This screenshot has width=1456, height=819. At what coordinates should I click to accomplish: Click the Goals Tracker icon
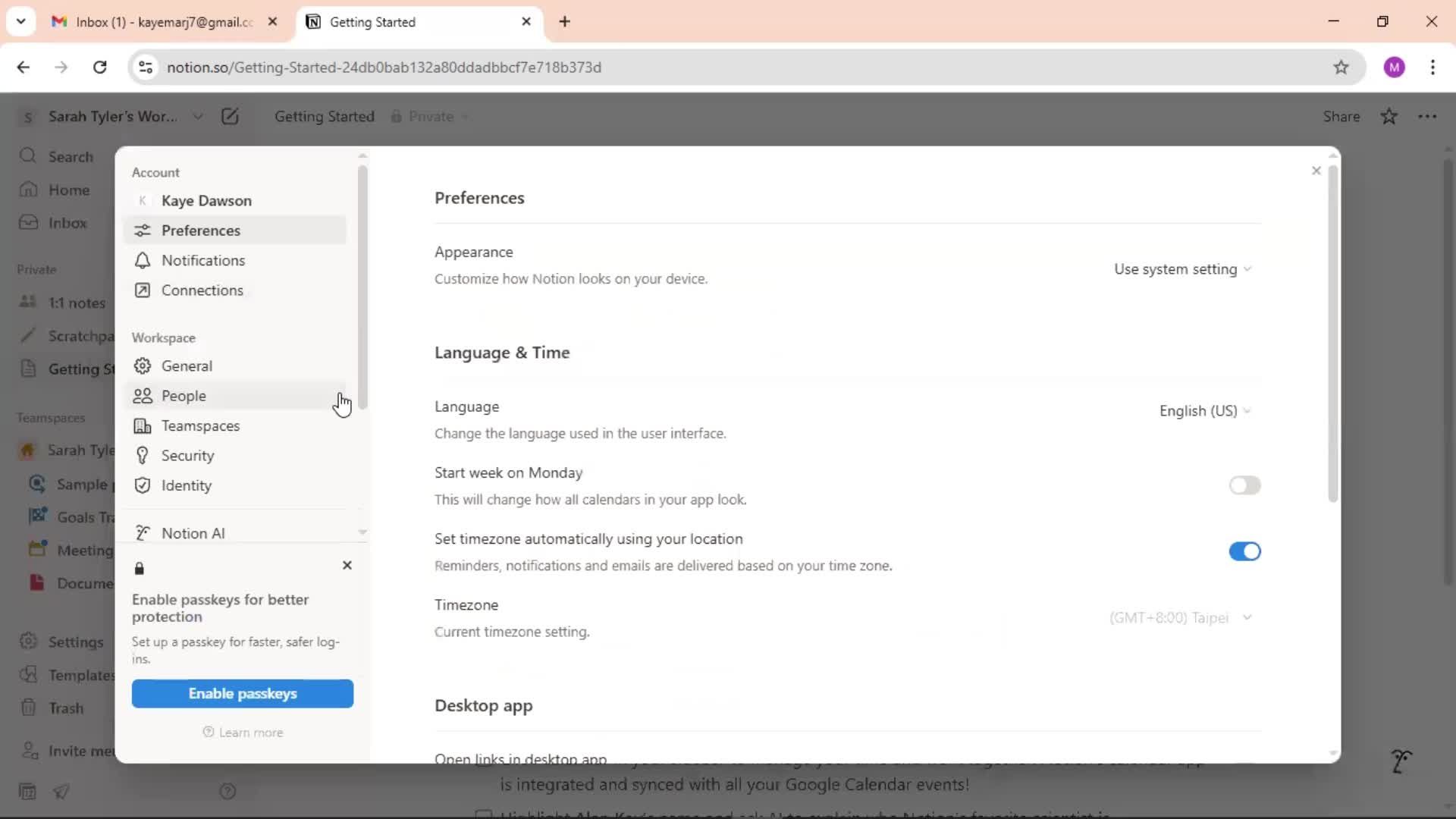37,516
